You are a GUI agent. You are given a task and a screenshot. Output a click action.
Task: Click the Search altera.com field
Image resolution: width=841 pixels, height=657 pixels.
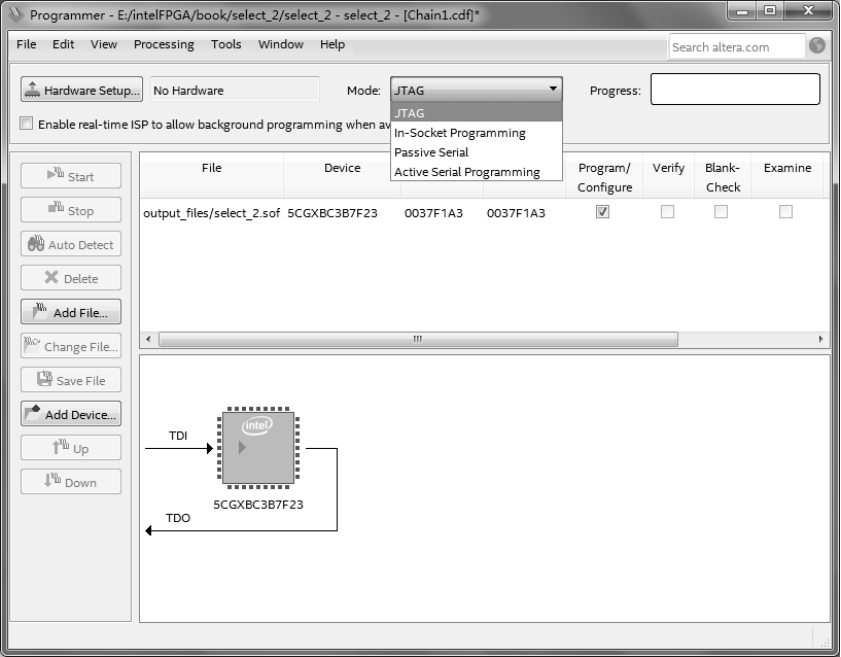736,47
